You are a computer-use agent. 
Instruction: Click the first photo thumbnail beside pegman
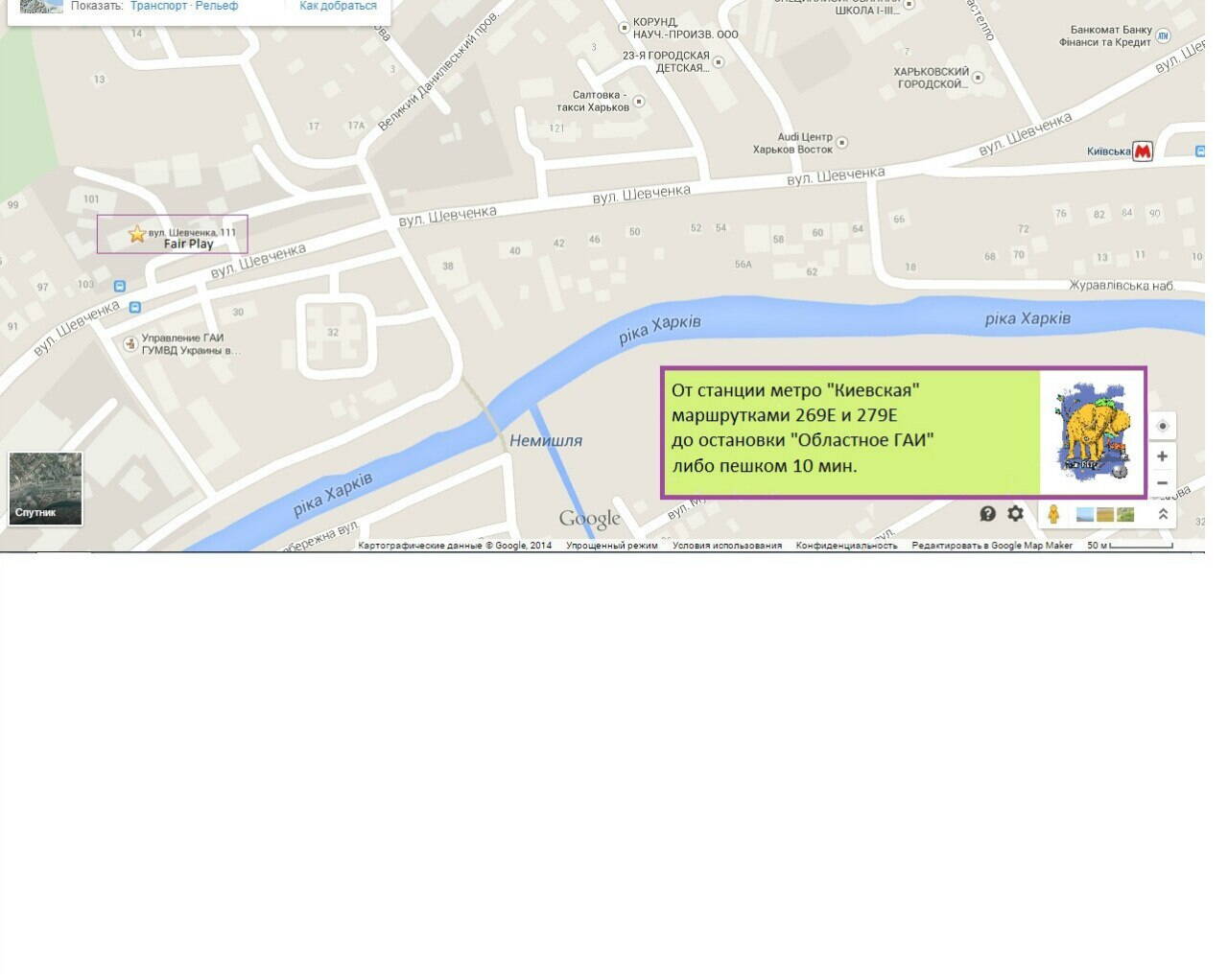(x=1085, y=515)
